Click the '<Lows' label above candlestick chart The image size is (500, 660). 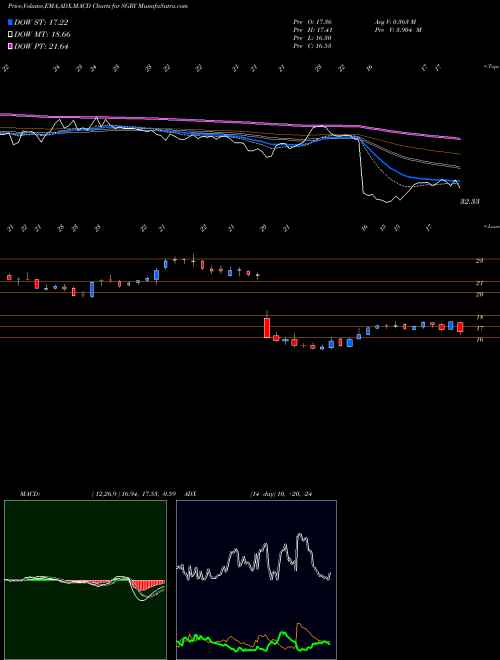coord(492,226)
